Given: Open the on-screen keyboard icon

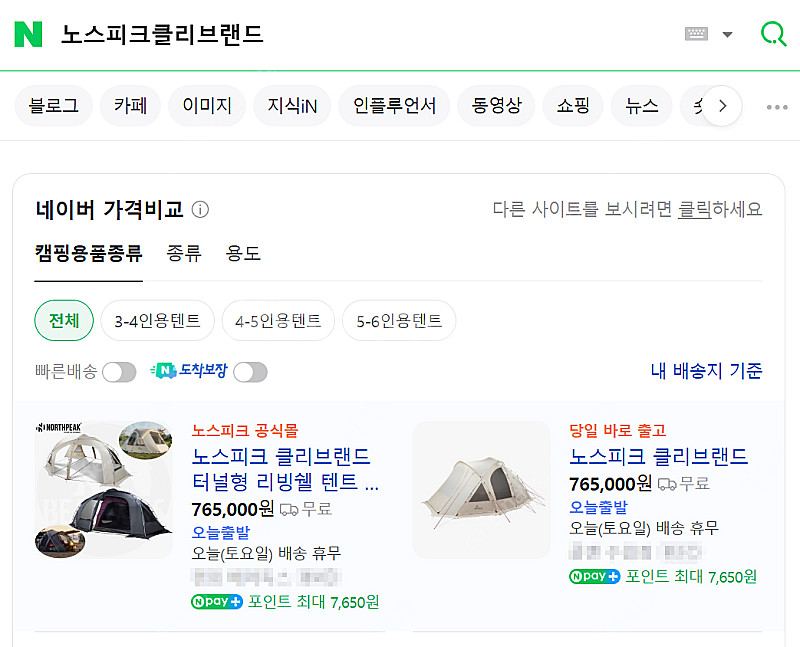Looking at the screenshot, I should (x=699, y=33).
